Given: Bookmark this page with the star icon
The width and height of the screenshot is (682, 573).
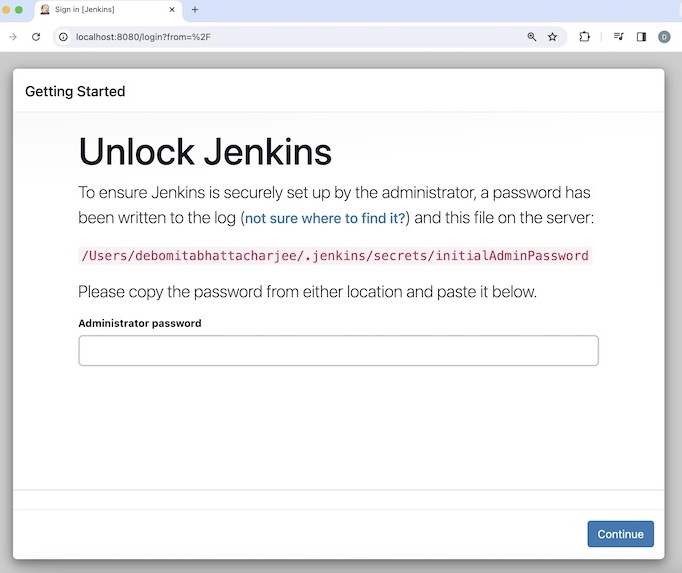Looking at the screenshot, I should pyautogui.click(x=552, y=37).
